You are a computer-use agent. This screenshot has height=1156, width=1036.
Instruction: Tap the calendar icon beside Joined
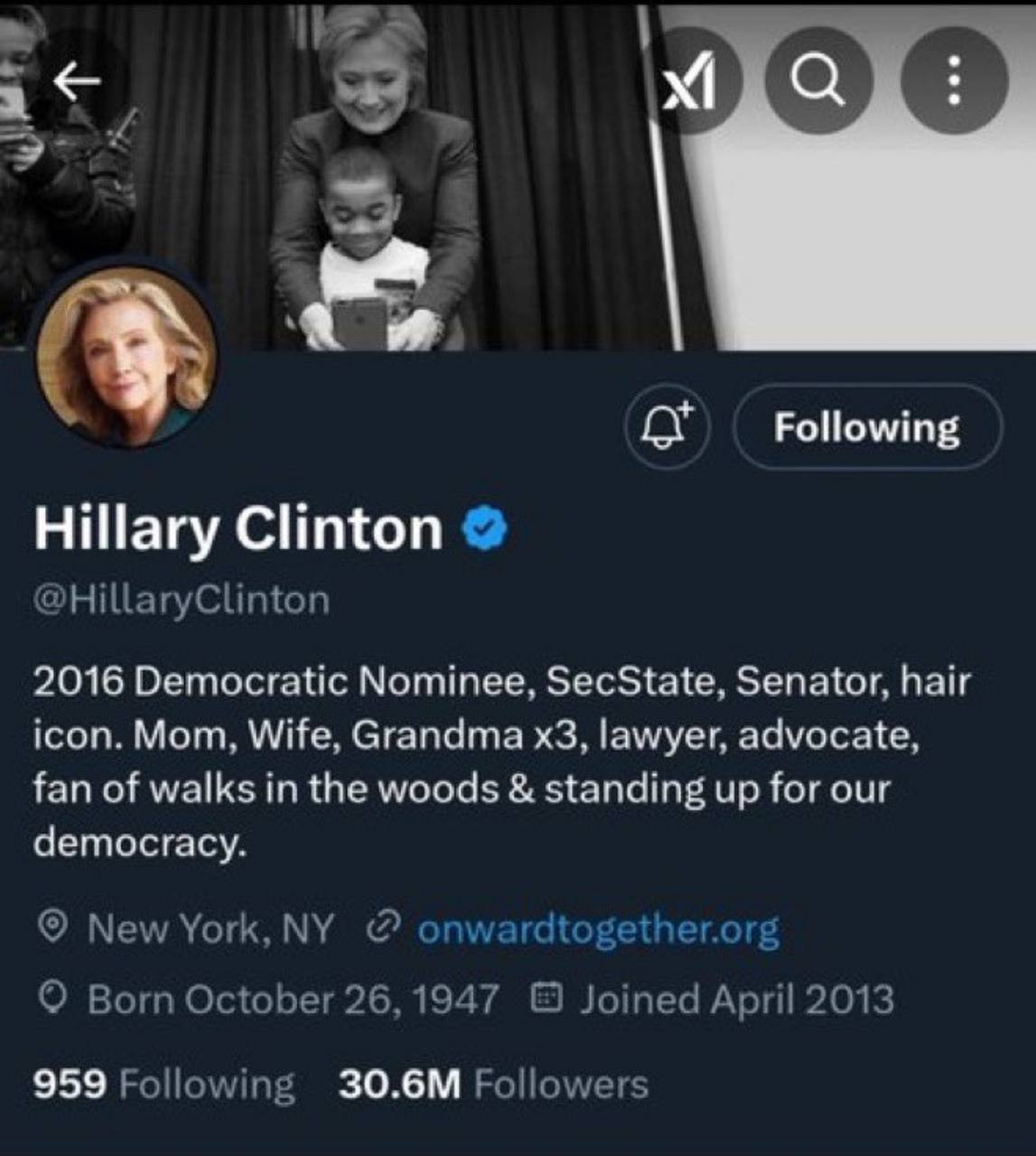546,999
